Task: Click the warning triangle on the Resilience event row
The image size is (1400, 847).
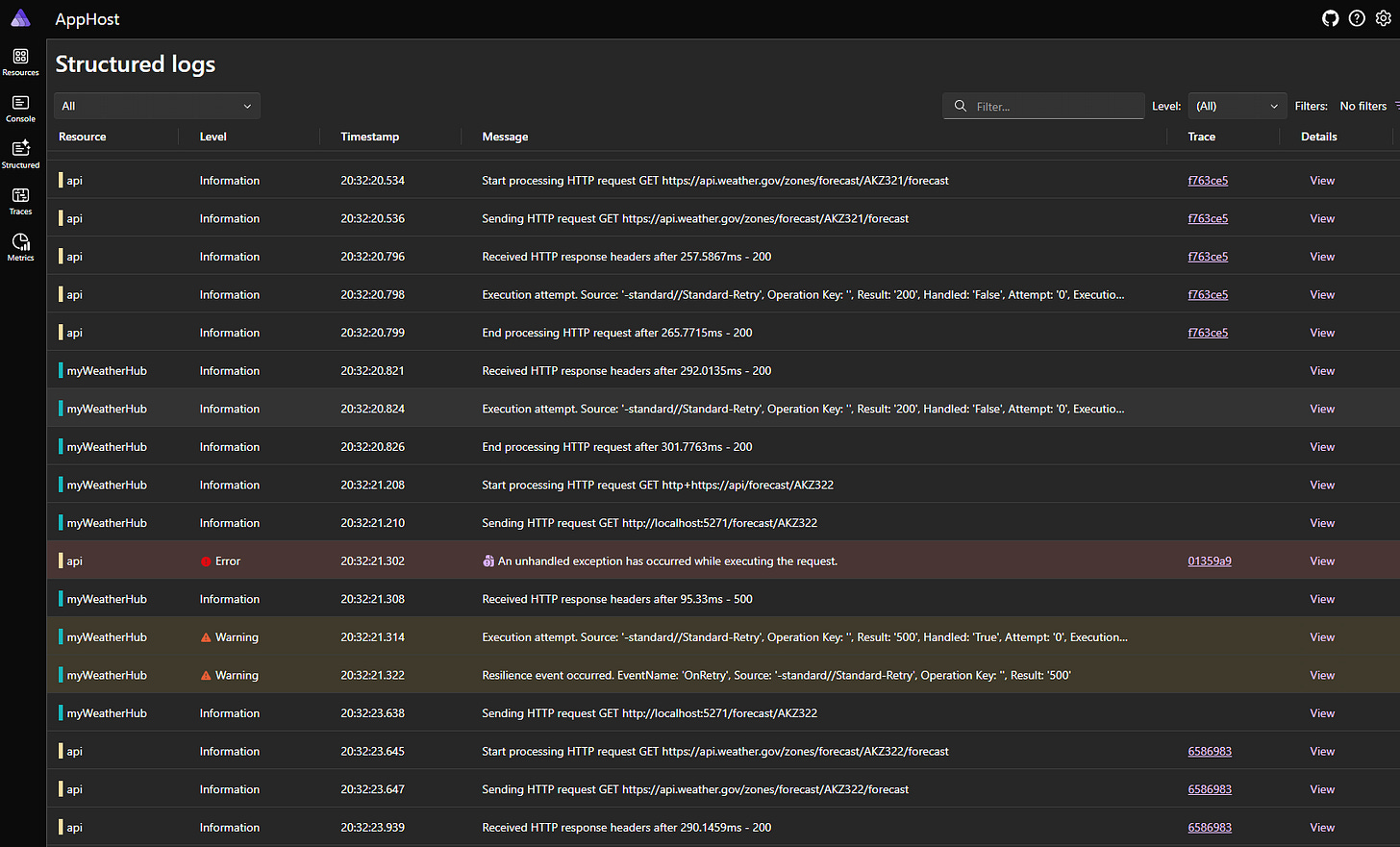Action: (205, 675)
